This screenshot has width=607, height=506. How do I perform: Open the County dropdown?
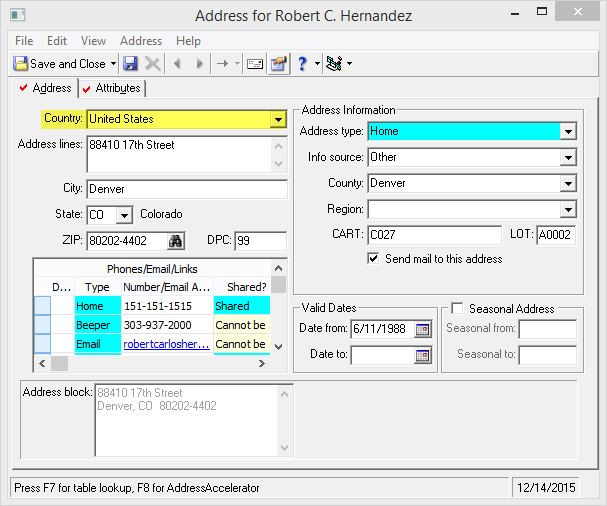[x=568, y=184]
